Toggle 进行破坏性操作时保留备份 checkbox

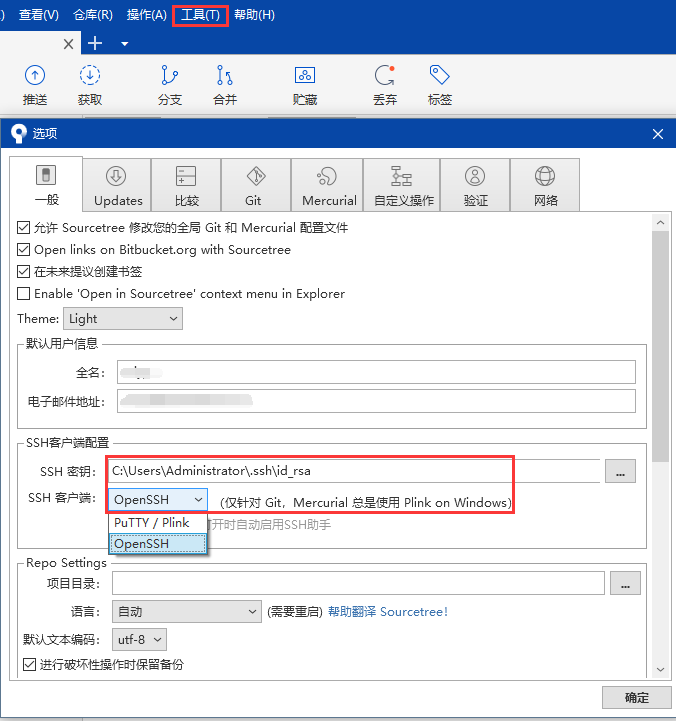coord(29,664)
